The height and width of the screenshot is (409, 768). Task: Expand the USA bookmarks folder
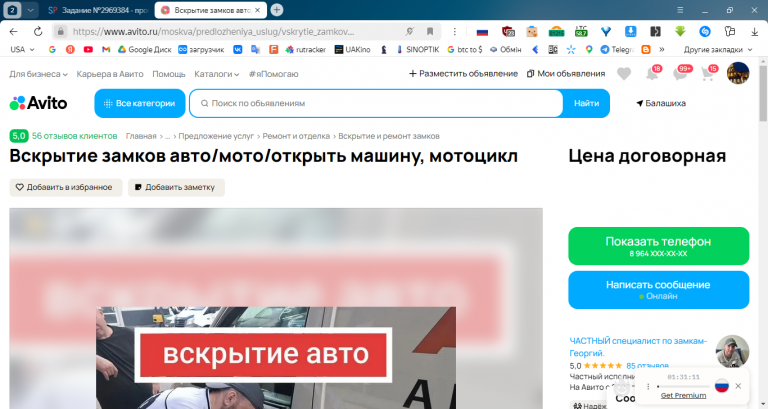point(23,49)
